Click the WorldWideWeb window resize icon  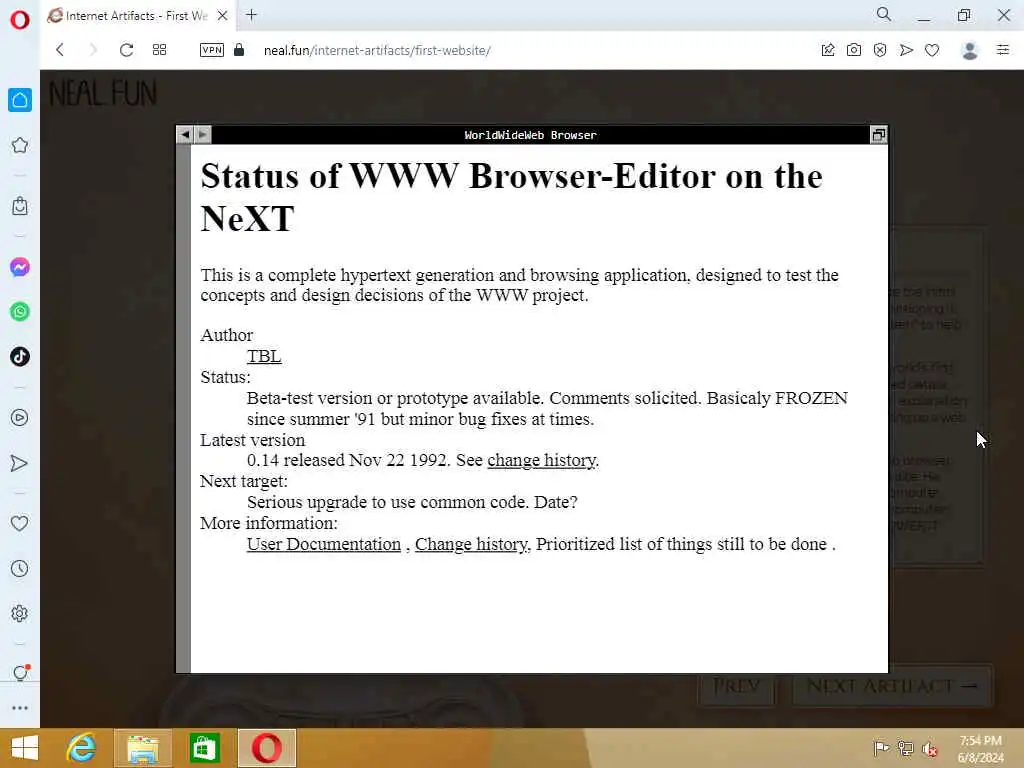click(878, 135)
